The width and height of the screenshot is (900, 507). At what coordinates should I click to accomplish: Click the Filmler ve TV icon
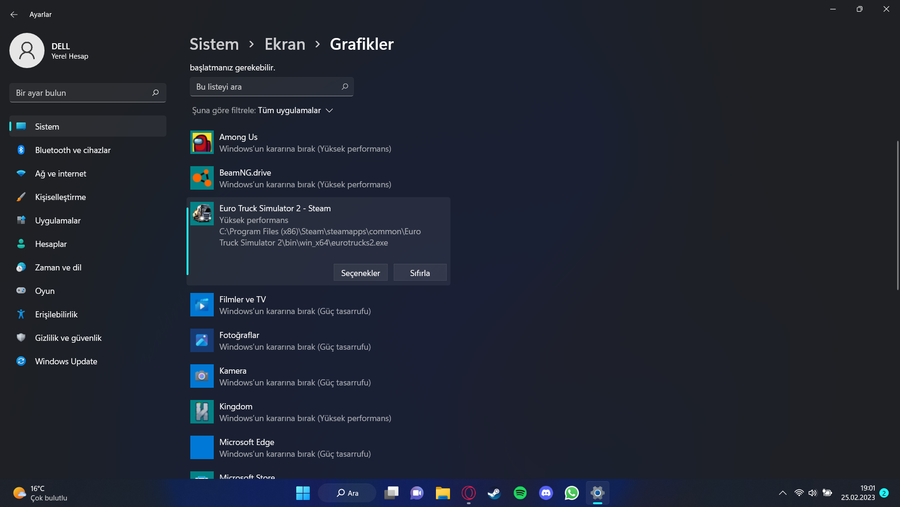201,305
